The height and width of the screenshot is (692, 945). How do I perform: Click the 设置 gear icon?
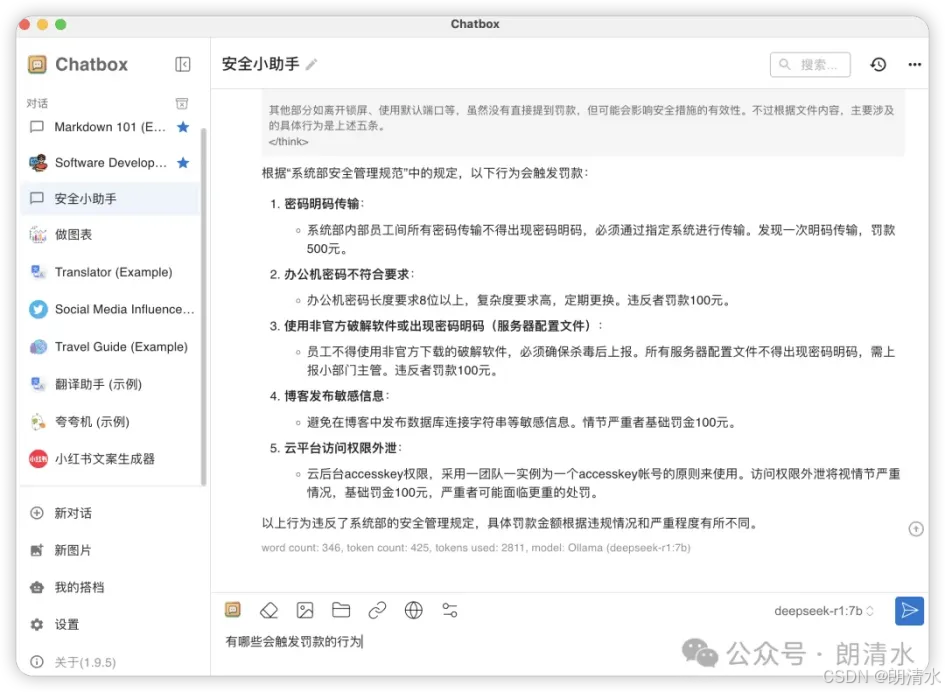(37, 624)
